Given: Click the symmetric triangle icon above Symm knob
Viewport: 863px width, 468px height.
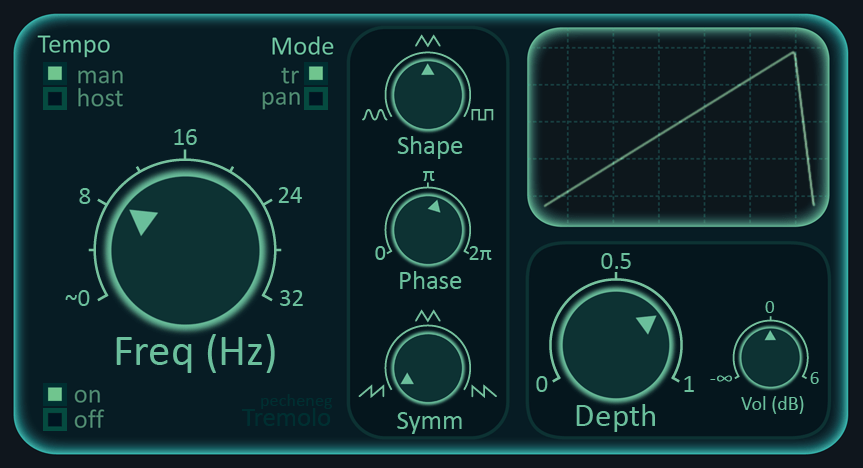Looking at the screenshot, I should tap(428, 316).
